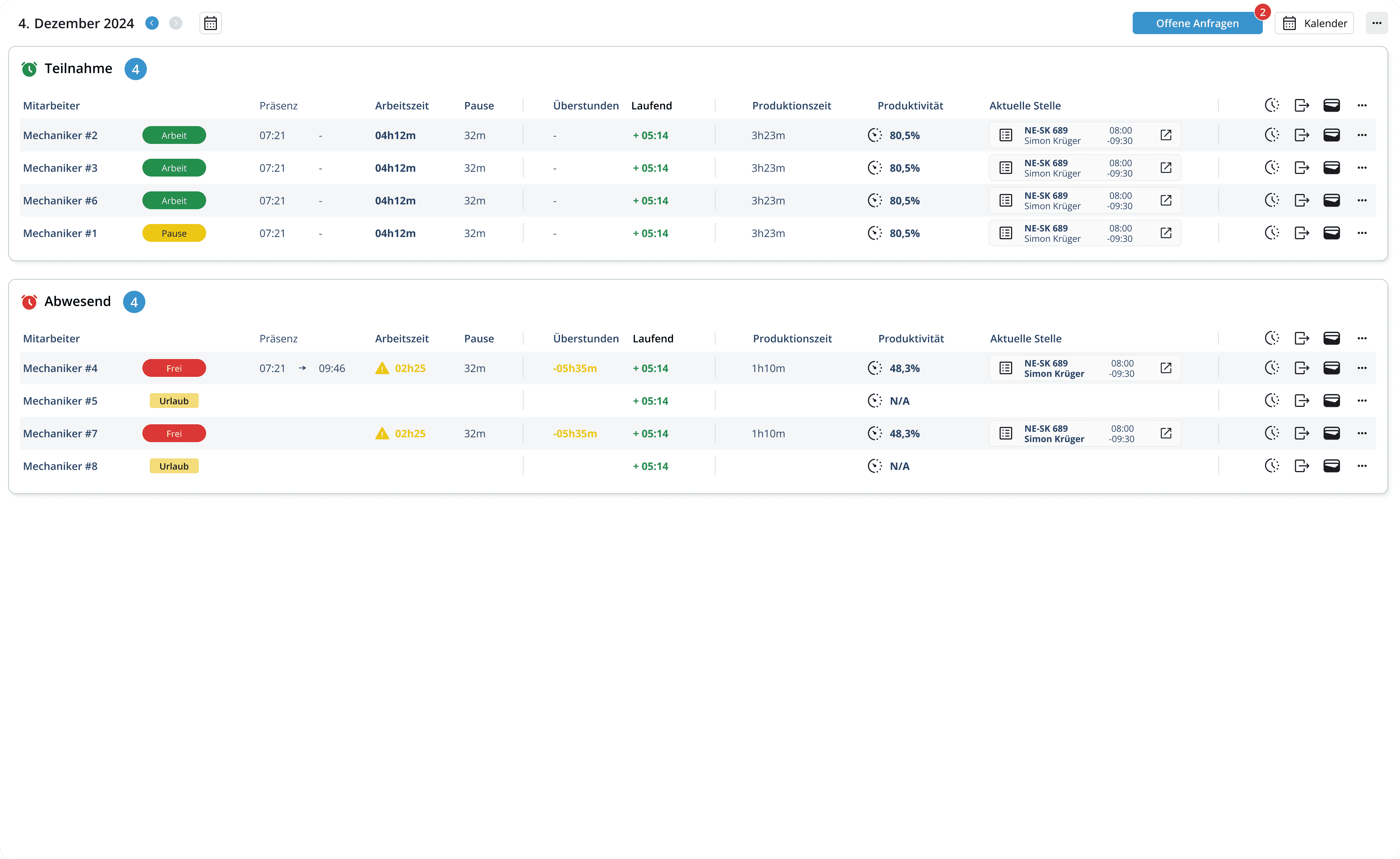Click productivity clock icon for Mechaniker #5
The height and width of the screenshot is (859, 1400).
tap(874, 401)
